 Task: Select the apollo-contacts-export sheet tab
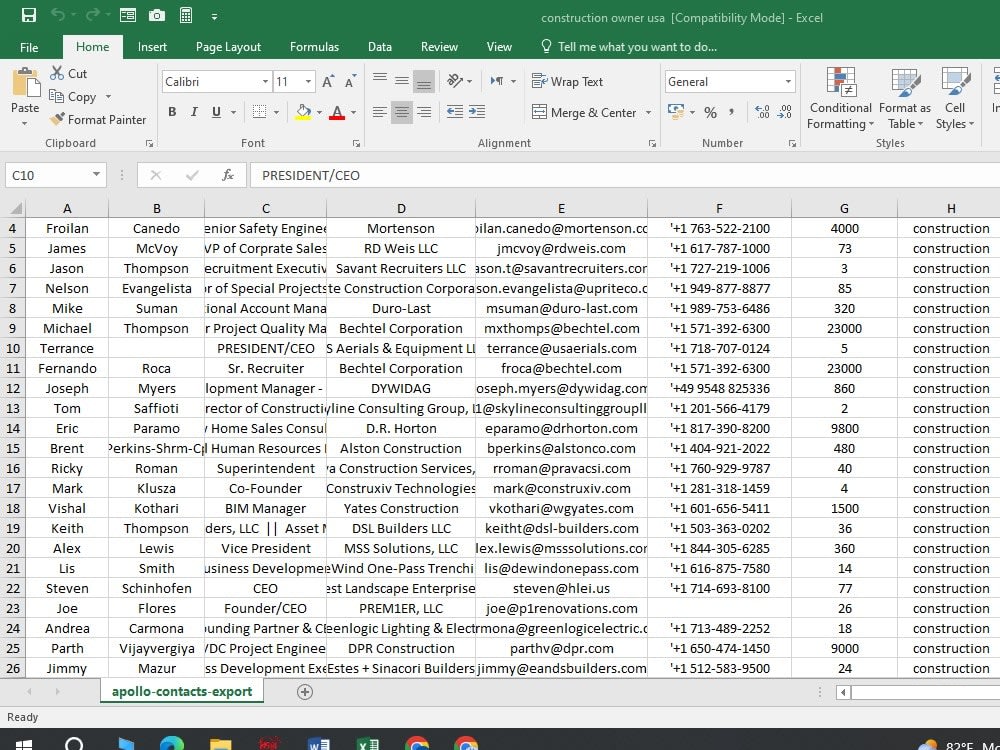tap(181, 690)
